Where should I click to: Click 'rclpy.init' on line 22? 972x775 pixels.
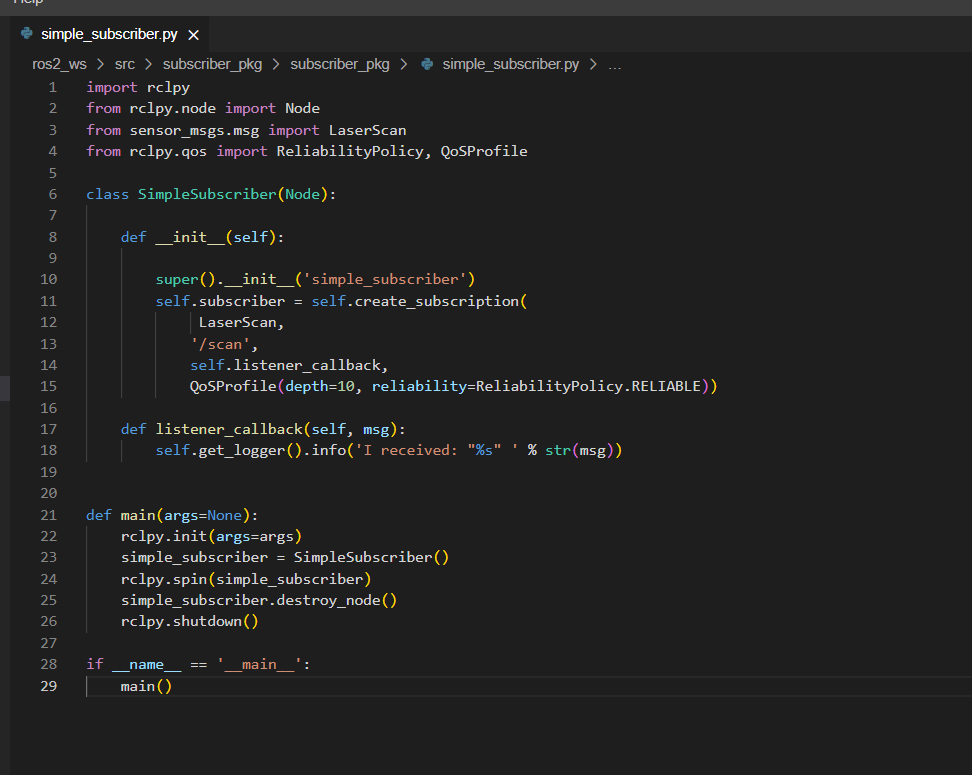[164, 537]
